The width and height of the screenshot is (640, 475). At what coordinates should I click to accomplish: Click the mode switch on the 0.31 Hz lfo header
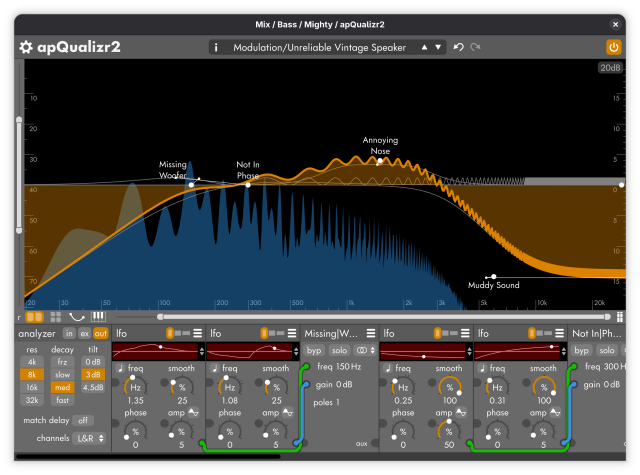coord(540,333)
